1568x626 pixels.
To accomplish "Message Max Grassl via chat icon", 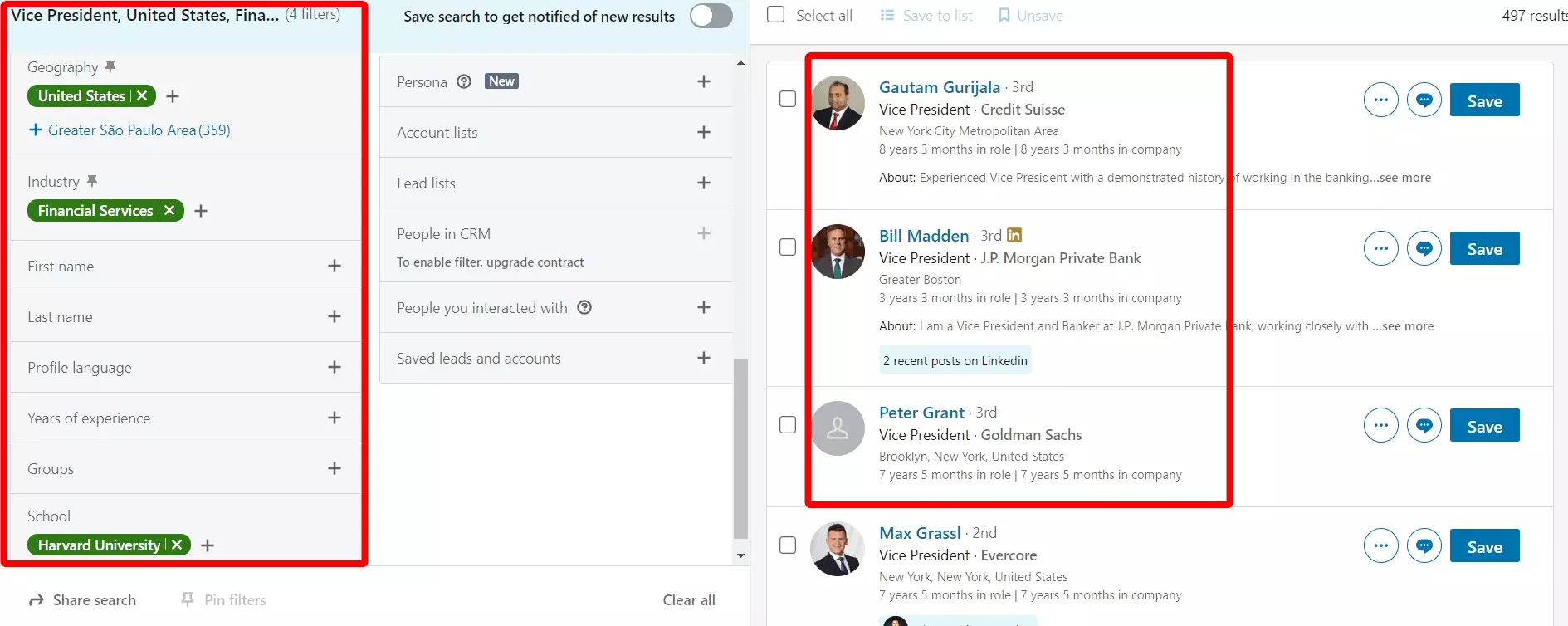I will click(1424, 545).
